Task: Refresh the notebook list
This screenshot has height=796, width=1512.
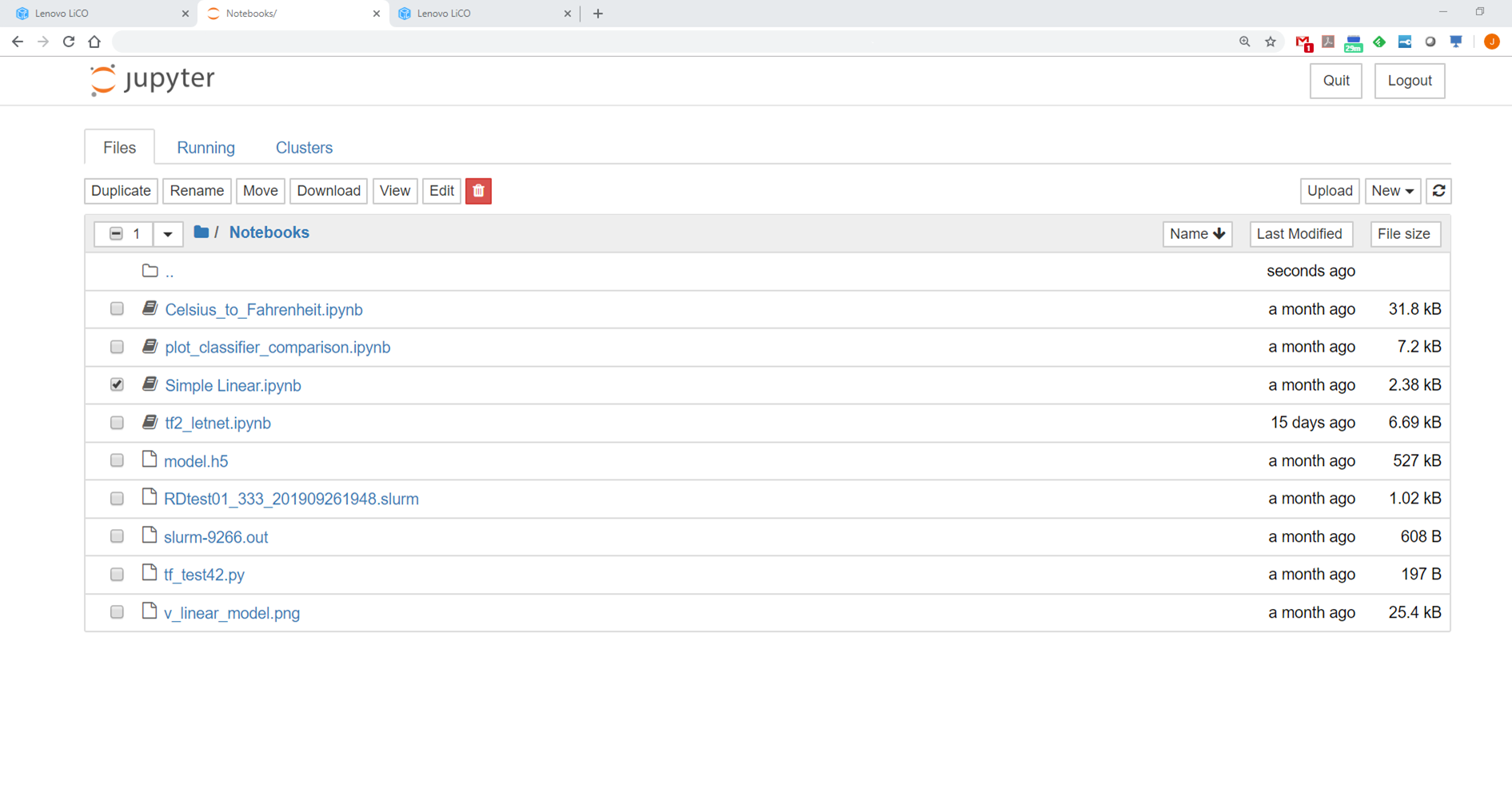Action: click(x=1438, y=191)
